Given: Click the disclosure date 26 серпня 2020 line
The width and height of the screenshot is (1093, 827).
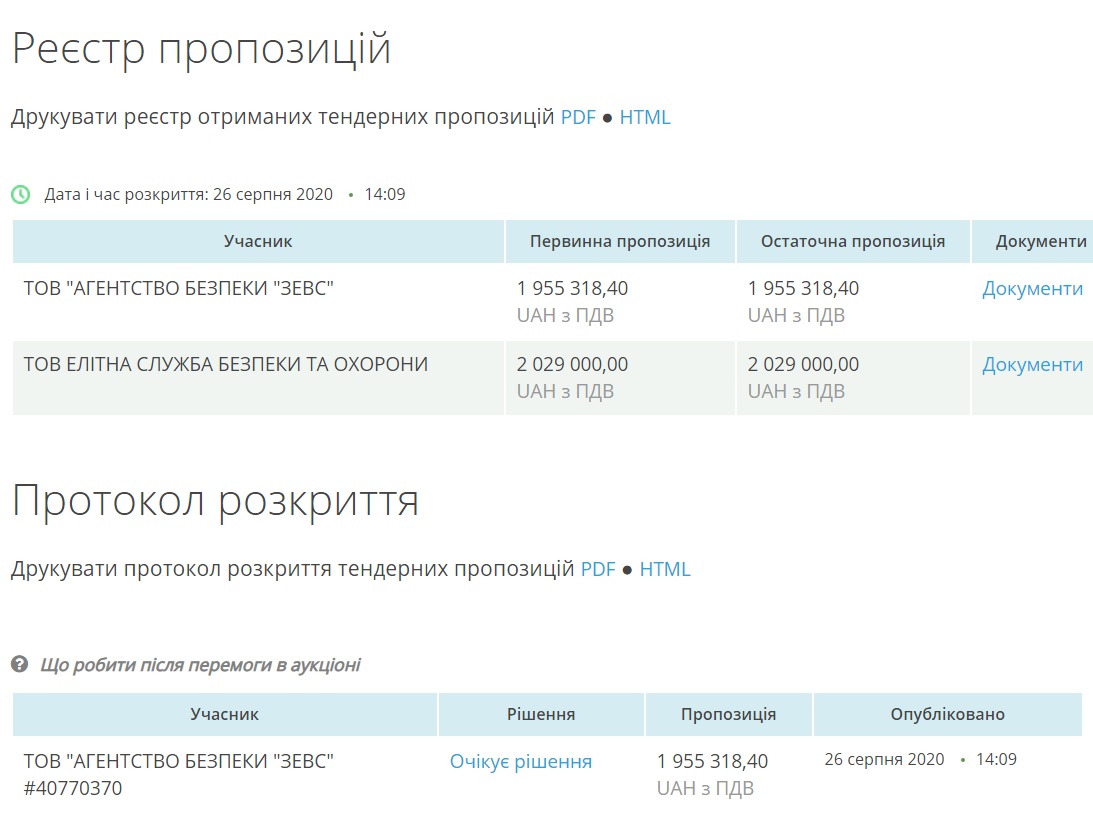Looking at the screenshot, I should click(x=224, y=195).
